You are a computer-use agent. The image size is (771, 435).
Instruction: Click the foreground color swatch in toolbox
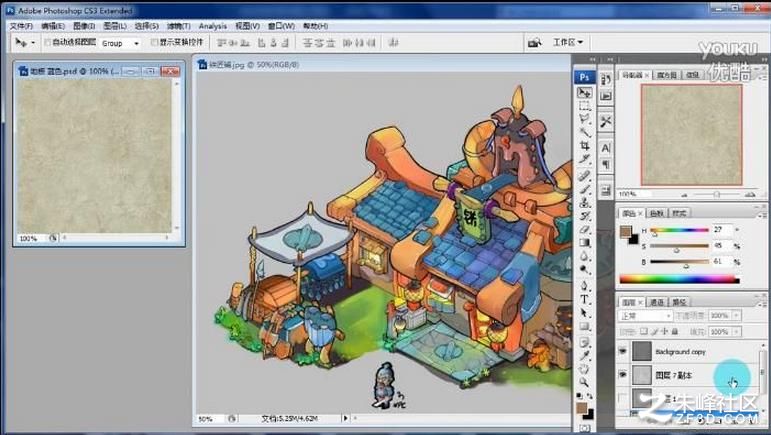tap(582, 408)
